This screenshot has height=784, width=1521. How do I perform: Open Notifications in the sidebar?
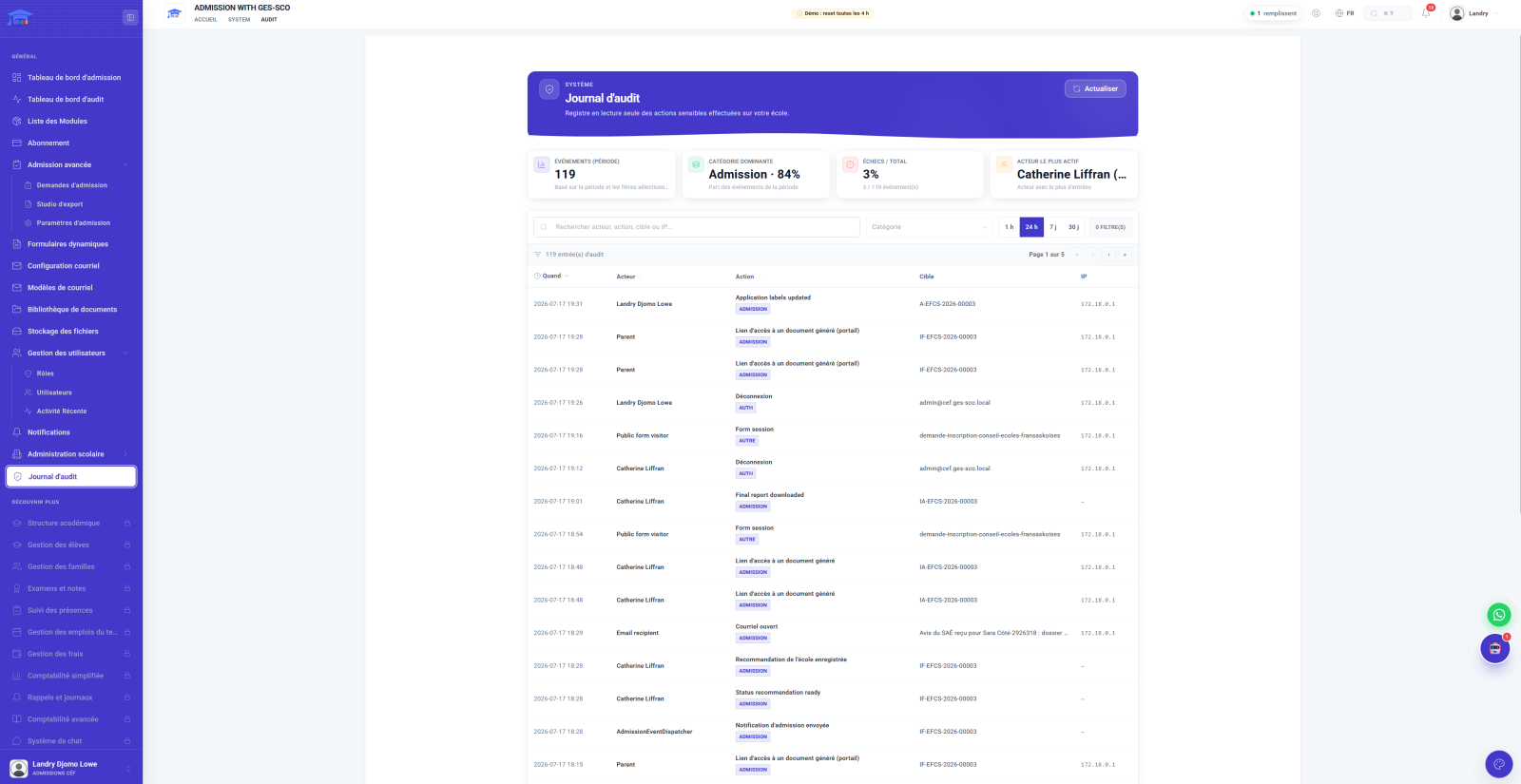click(x=71, y=432)
